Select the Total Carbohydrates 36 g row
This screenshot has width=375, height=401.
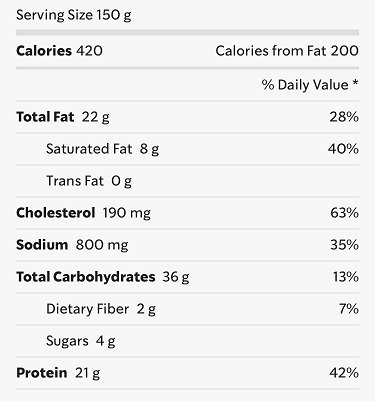[187, 277]
